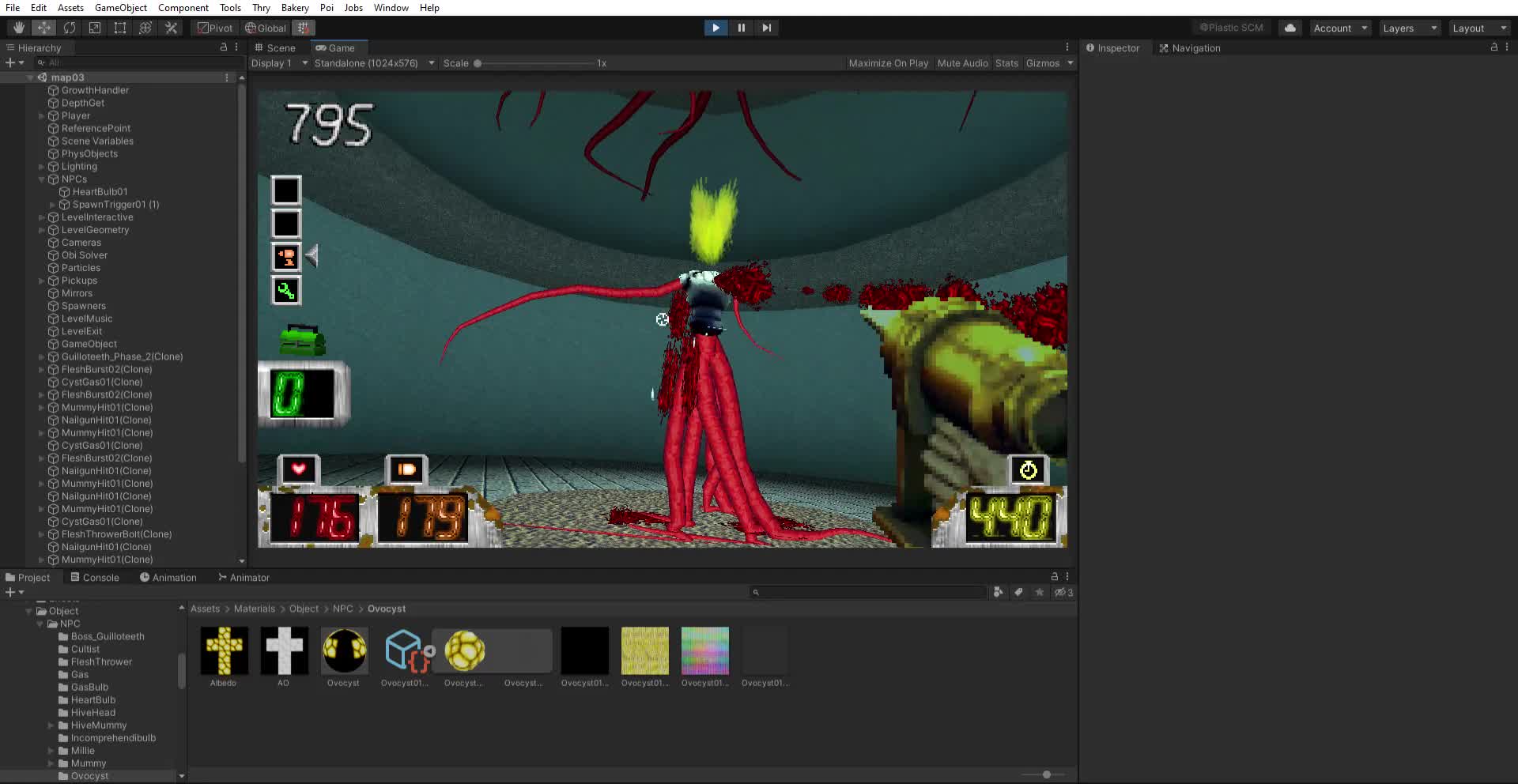The image size is (1518, 784).
Task: Open Account dropdown
Action: [1340, 28]
